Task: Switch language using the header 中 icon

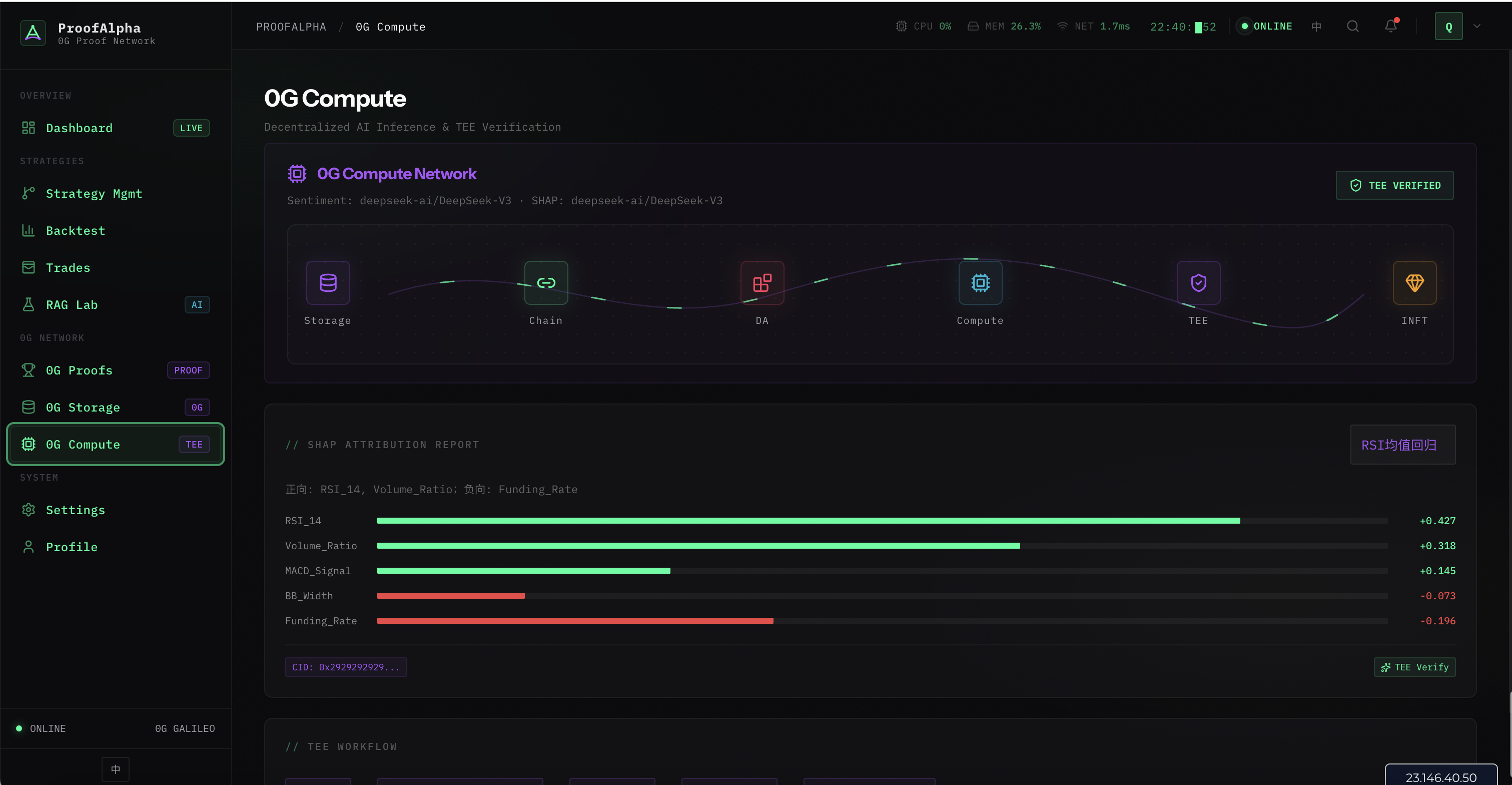Action: pos(1316,27)
